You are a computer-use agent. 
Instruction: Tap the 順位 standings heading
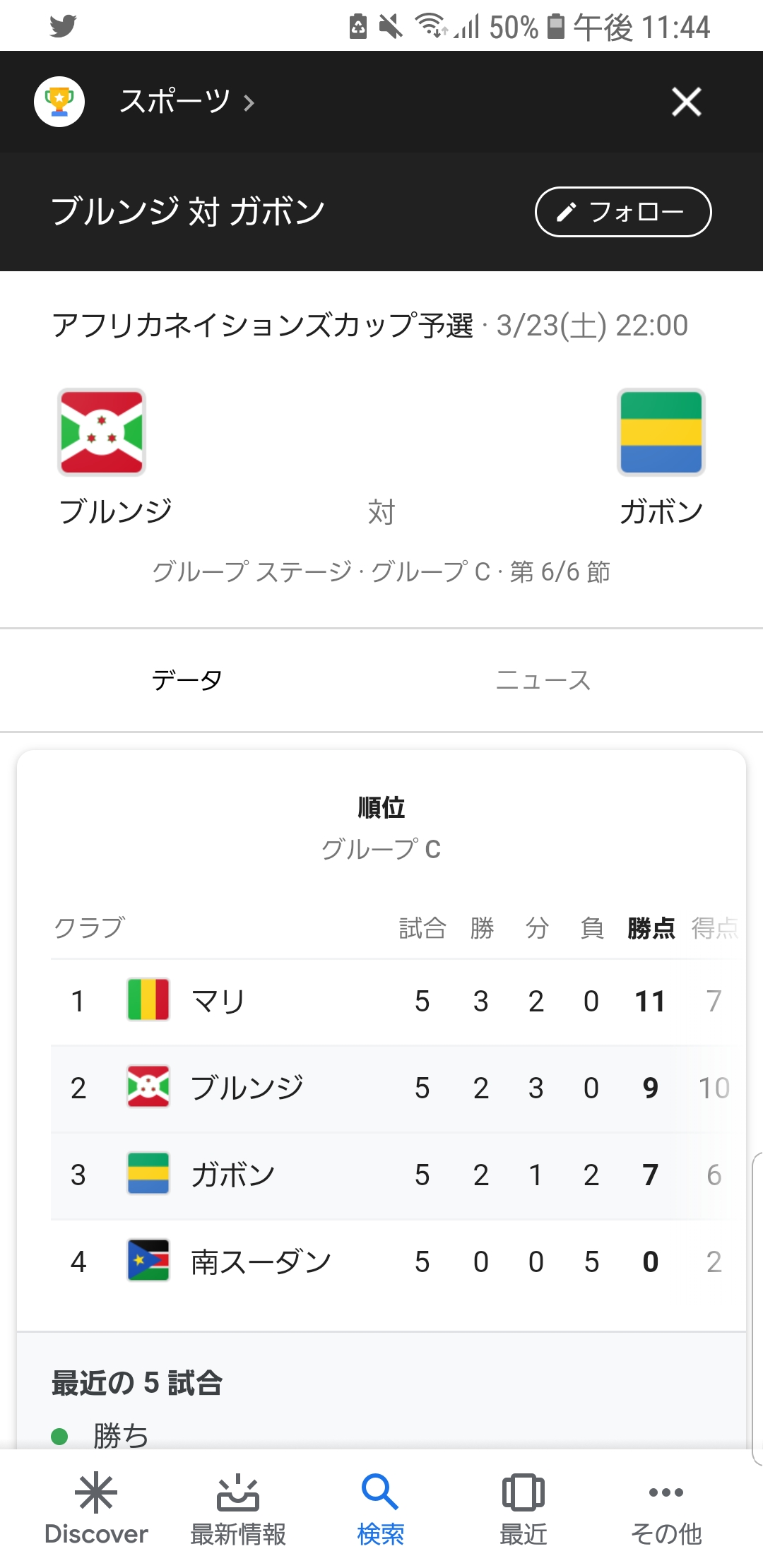[x=381, y=807]
